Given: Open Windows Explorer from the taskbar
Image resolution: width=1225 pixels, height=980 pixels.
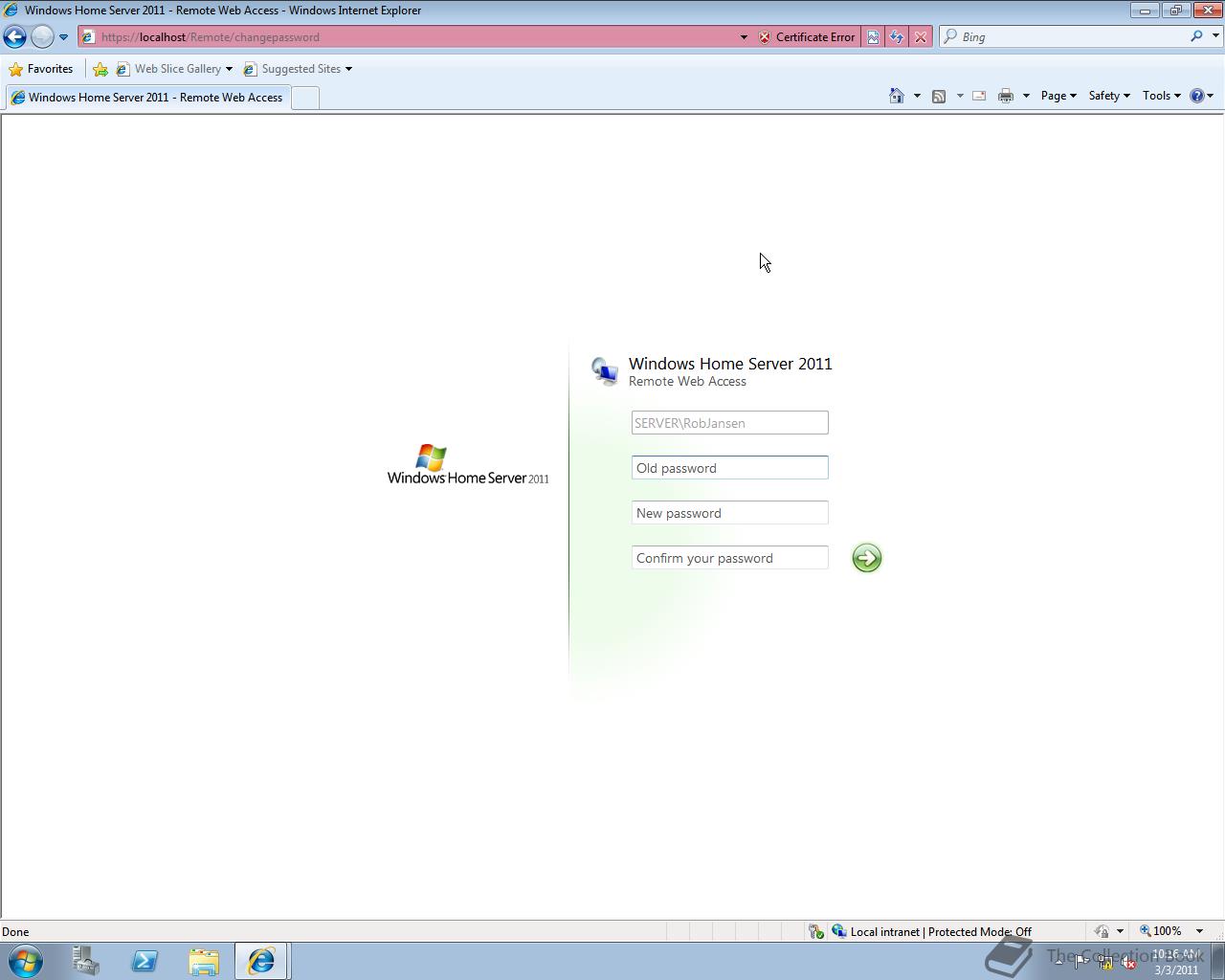Looking at the screenshot, I should pos(203,961).
